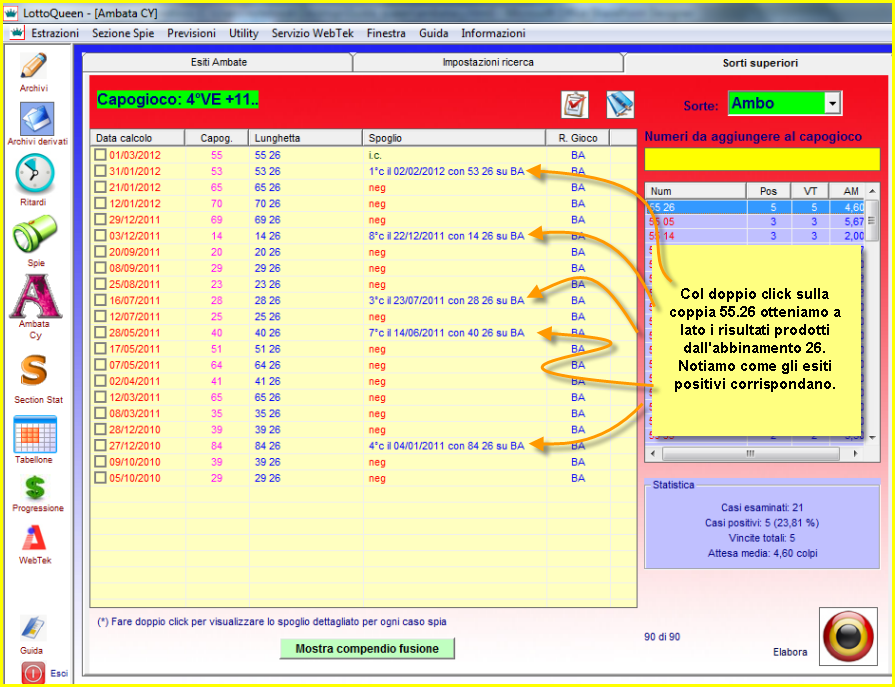Open the Section Stat icon
Screen dimensions: 895x687
click(x=34, y=370)
